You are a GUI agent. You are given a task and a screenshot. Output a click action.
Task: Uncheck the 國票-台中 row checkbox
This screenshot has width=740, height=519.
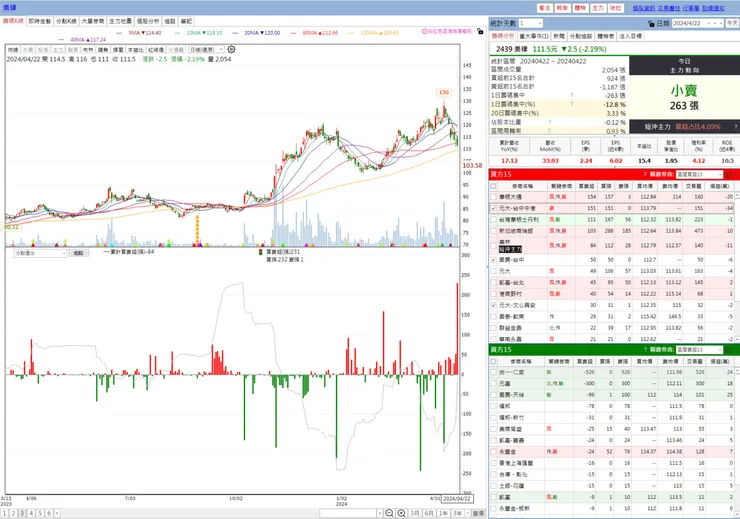click(494, 260)
